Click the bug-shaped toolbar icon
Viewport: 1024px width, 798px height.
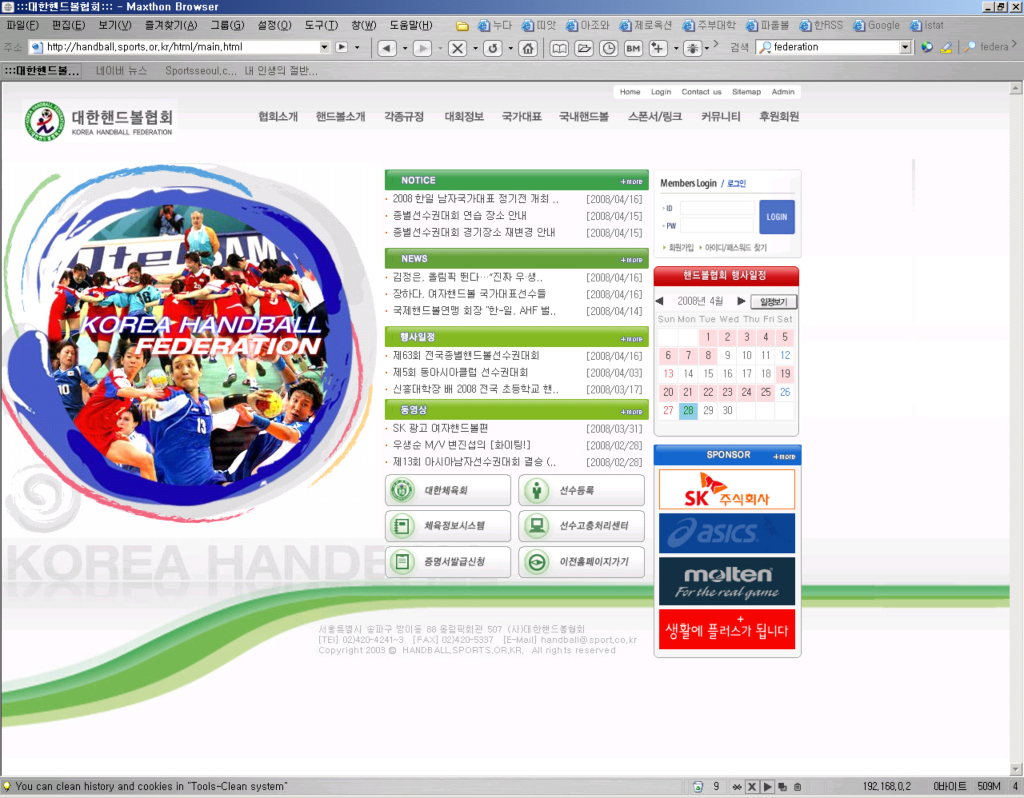pos(692,48)
